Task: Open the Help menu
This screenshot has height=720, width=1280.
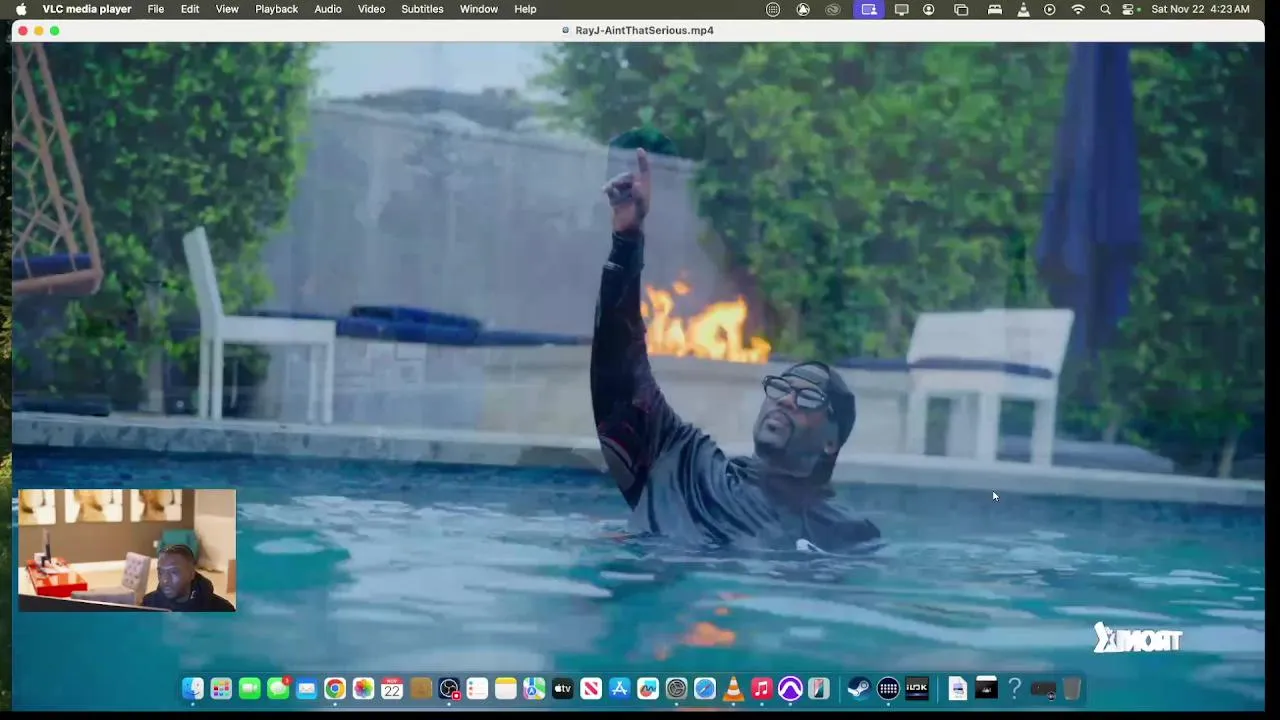Action: tap(525, 9)
